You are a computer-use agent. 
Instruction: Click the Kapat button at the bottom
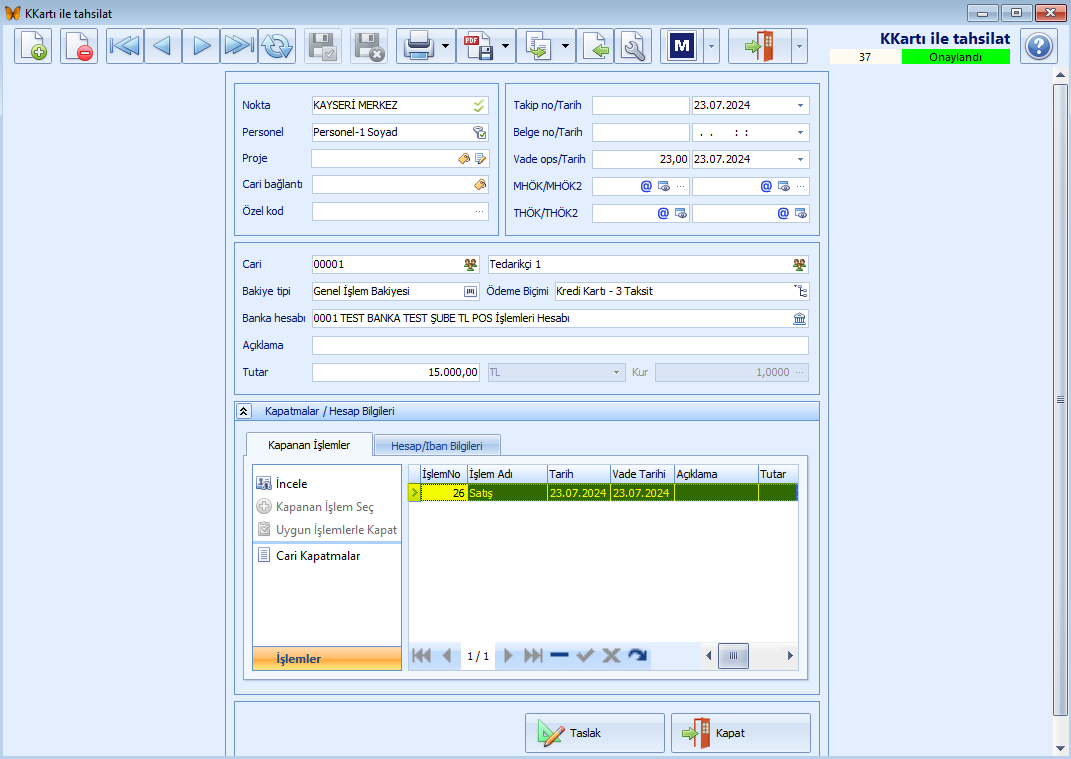coord(741,733)
